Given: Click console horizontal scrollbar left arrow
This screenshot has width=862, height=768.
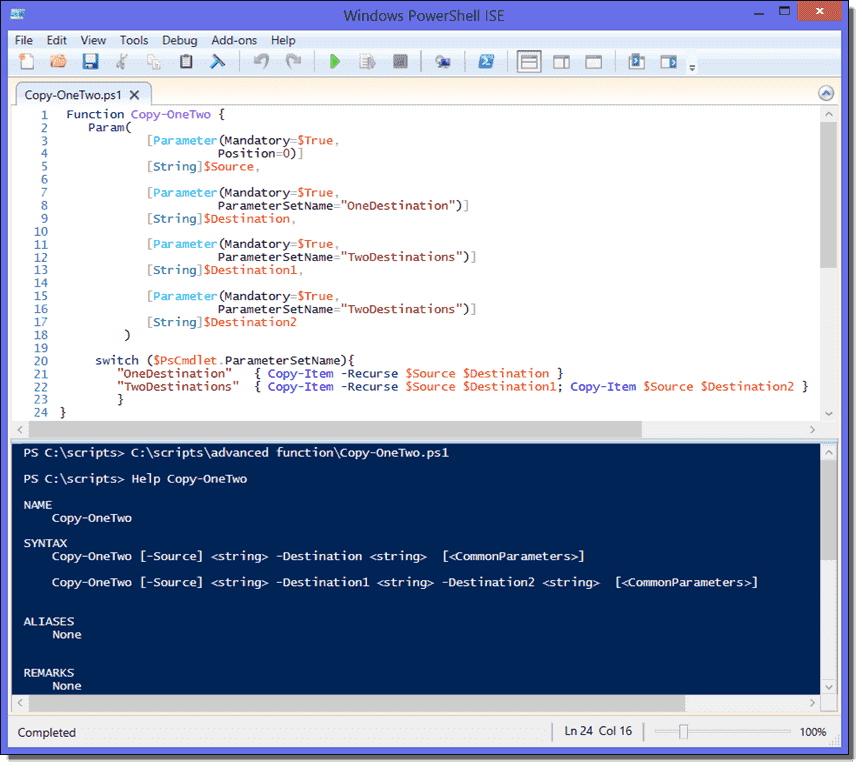Looking at the screenshot, I should [20, 703].
